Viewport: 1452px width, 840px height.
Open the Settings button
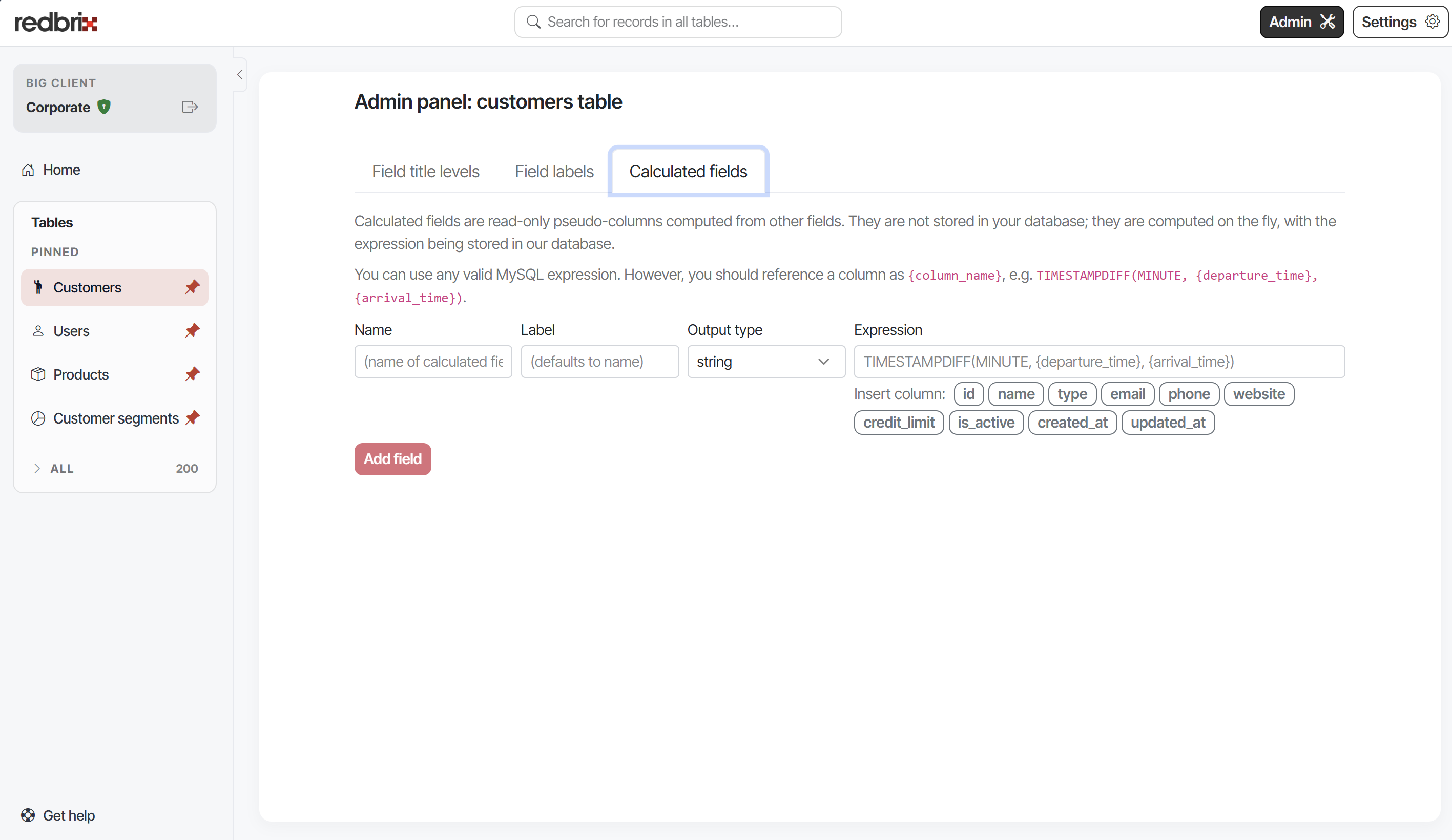pos(1400,22)
